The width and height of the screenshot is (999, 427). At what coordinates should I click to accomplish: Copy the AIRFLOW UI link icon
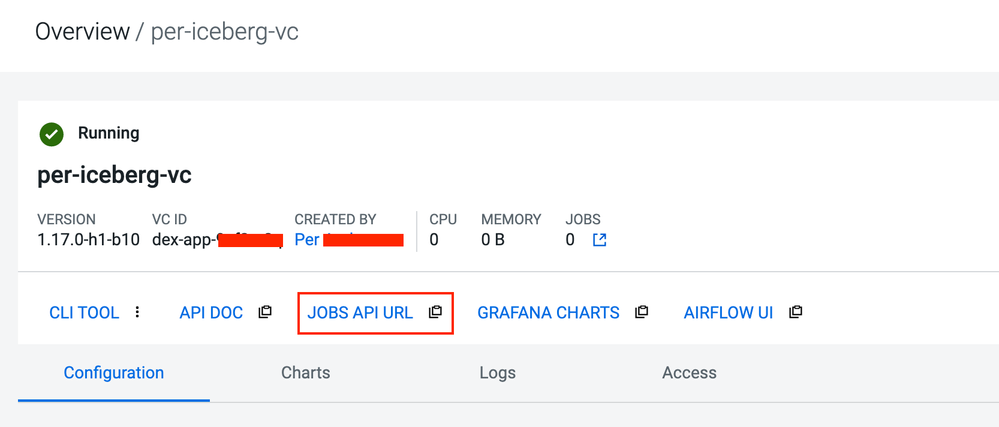[795, 312]
